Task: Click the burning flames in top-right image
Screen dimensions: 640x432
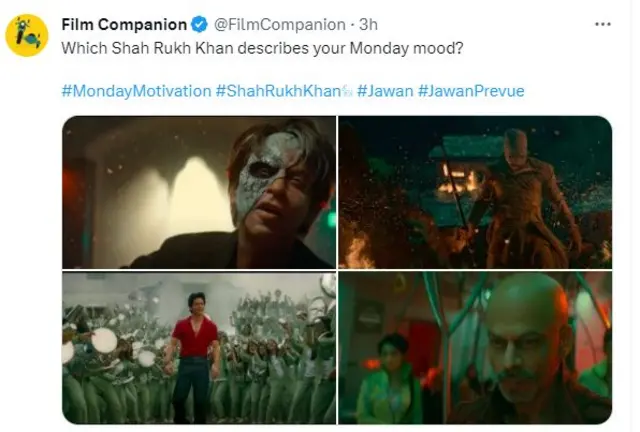Action: click(x=457, y=181)
